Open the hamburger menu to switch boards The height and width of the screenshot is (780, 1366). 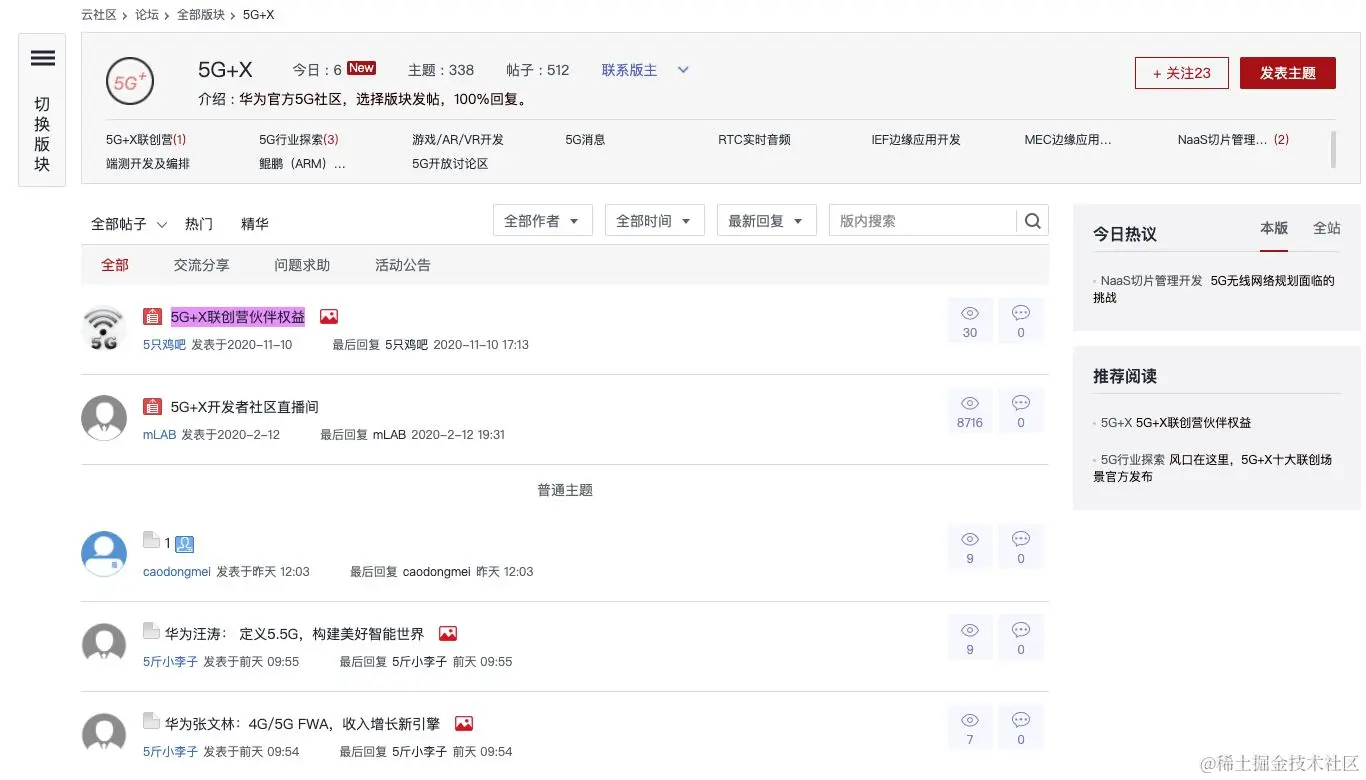43,59
